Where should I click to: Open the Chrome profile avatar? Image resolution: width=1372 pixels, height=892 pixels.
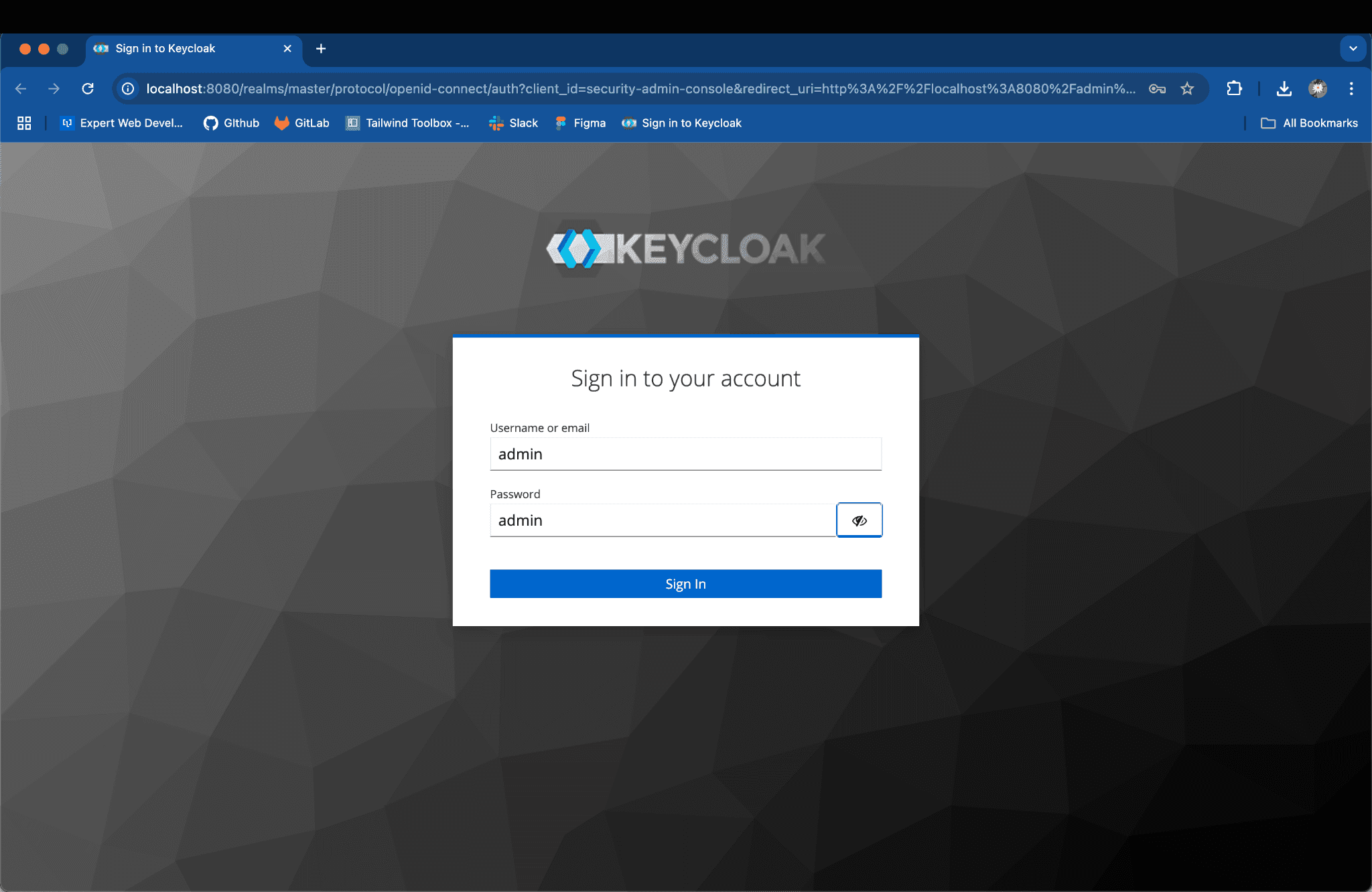pos(1318,88)
